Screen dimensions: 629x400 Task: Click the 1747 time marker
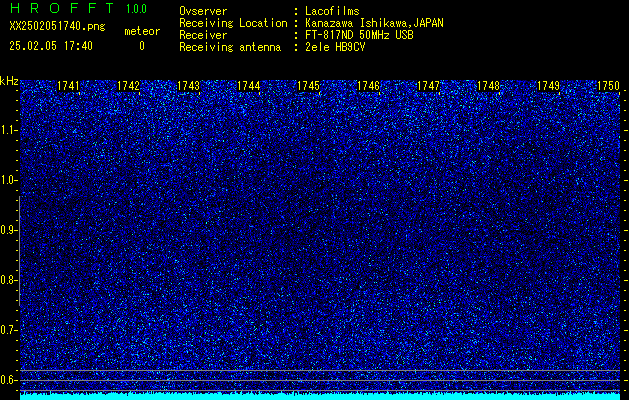pos(428,86)
